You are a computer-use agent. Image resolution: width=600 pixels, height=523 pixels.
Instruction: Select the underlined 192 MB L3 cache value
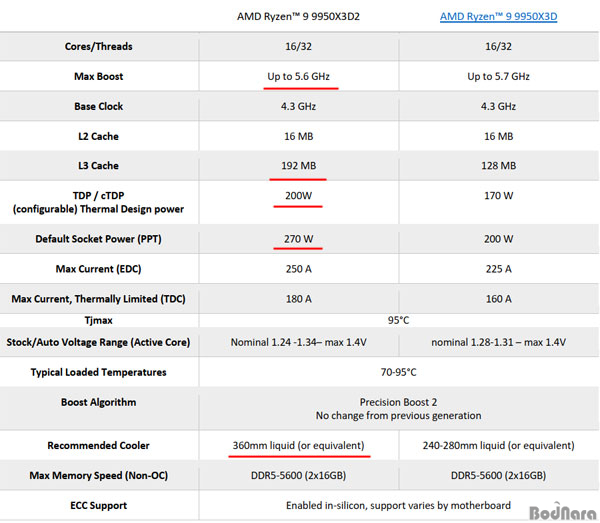[x=299, y=165]
